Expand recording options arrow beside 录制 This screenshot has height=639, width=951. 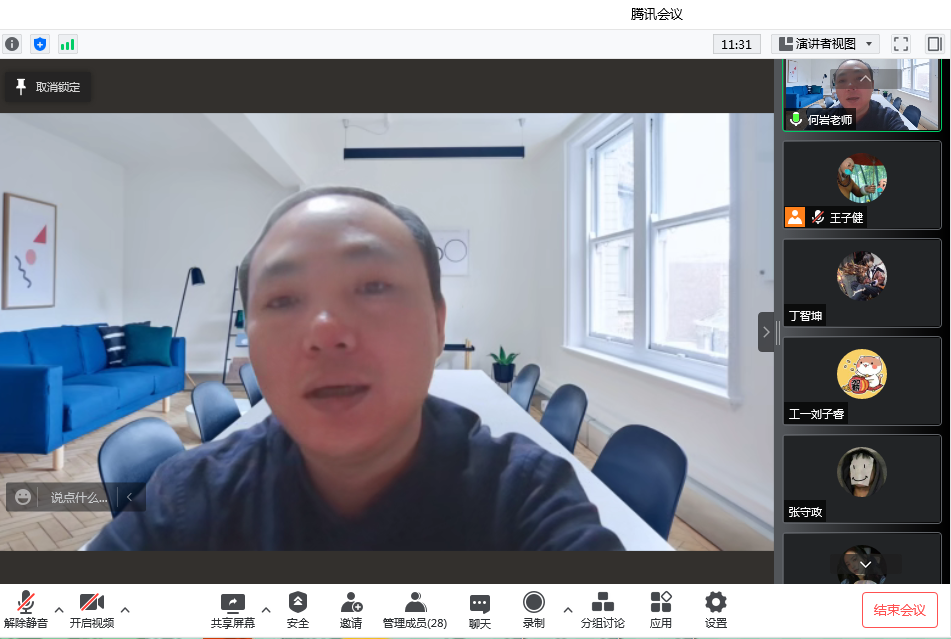pyautogui.click(x=568, y=610)
